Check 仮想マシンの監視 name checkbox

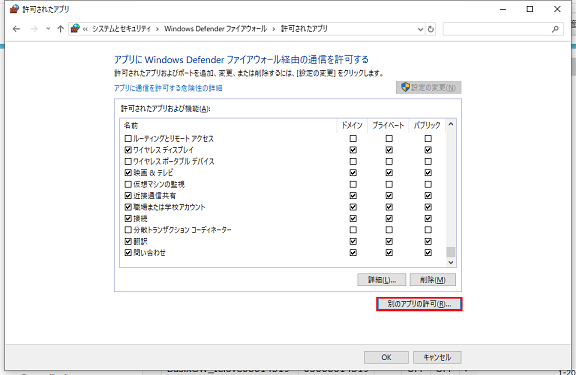click(x=128, y=184)
